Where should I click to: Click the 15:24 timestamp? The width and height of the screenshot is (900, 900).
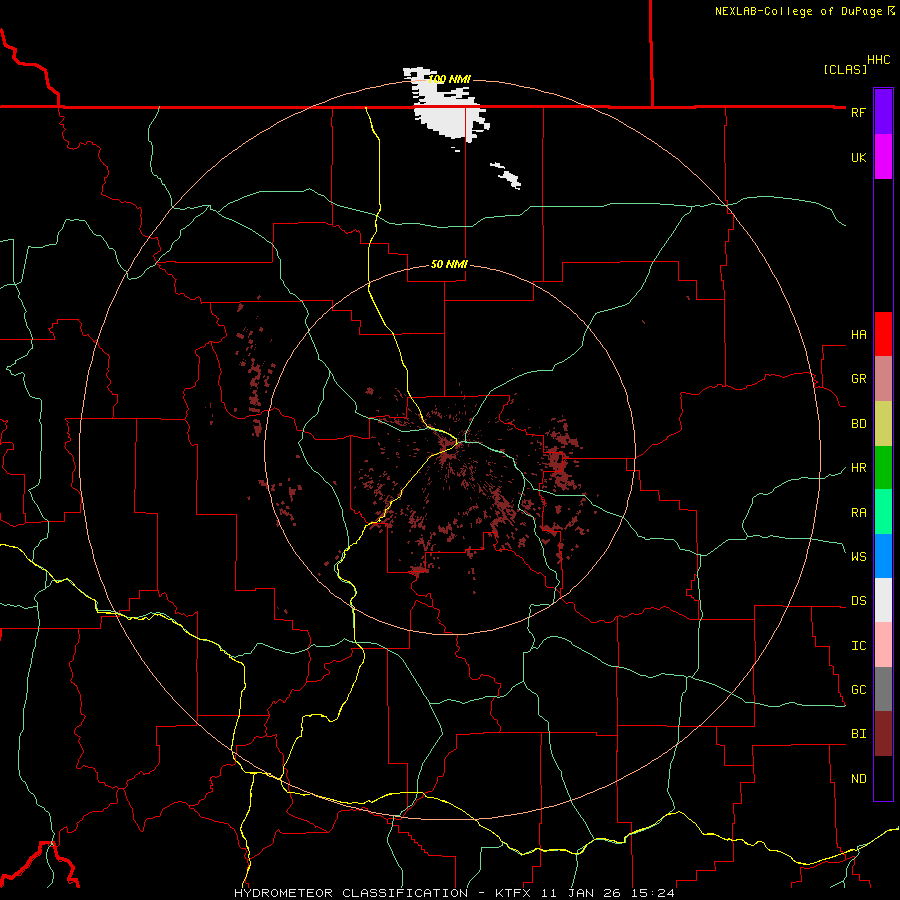point(651,893)
